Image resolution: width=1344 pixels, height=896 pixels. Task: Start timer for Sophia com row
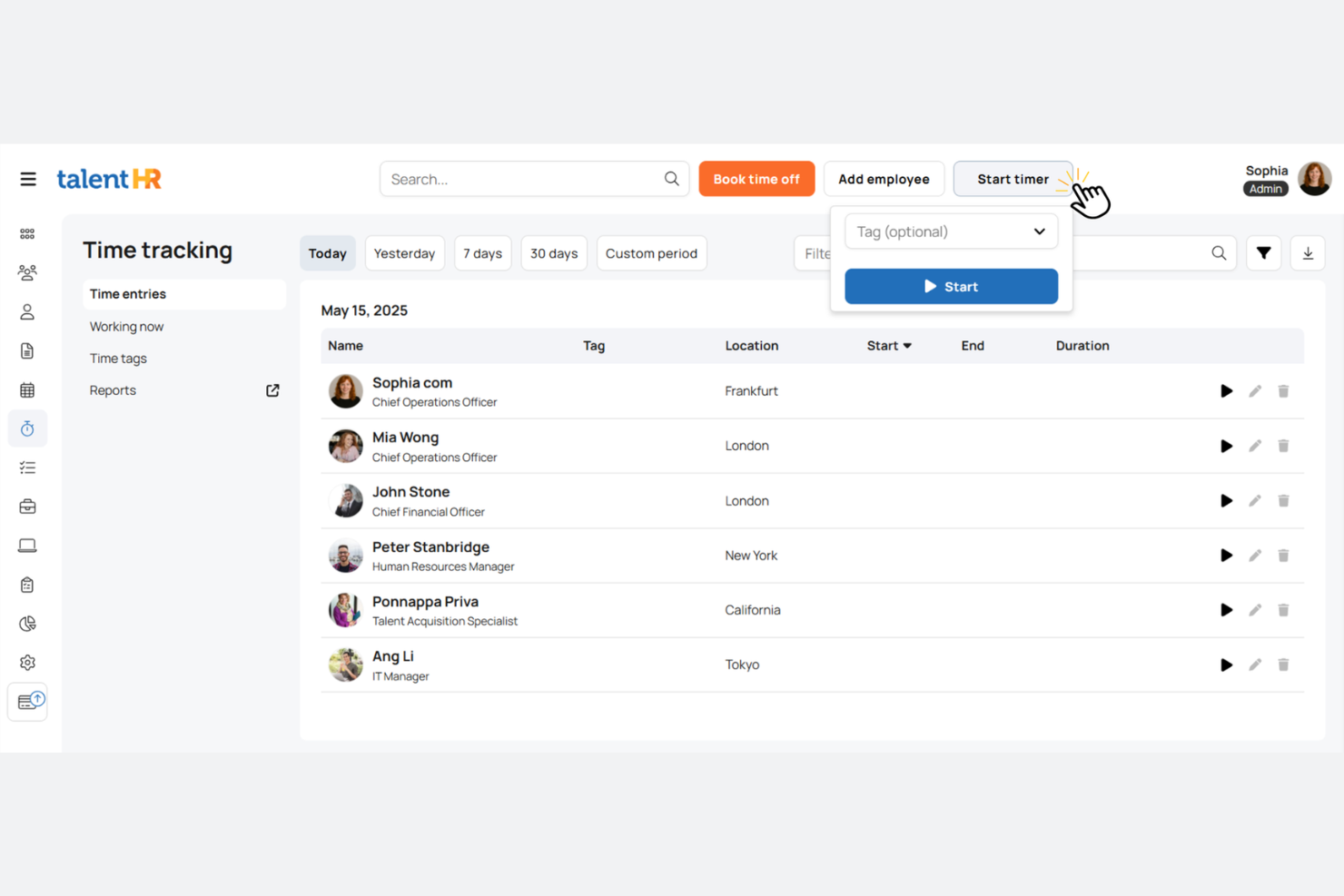pos(1226,391)
